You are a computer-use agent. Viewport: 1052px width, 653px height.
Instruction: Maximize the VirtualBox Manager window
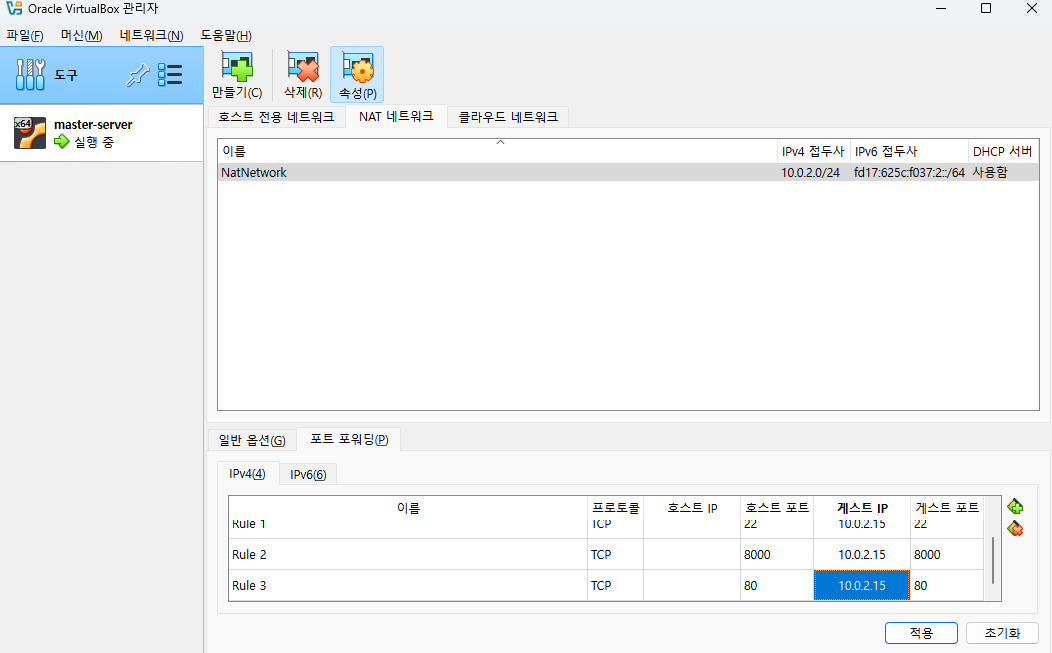(x=986, y=9)
